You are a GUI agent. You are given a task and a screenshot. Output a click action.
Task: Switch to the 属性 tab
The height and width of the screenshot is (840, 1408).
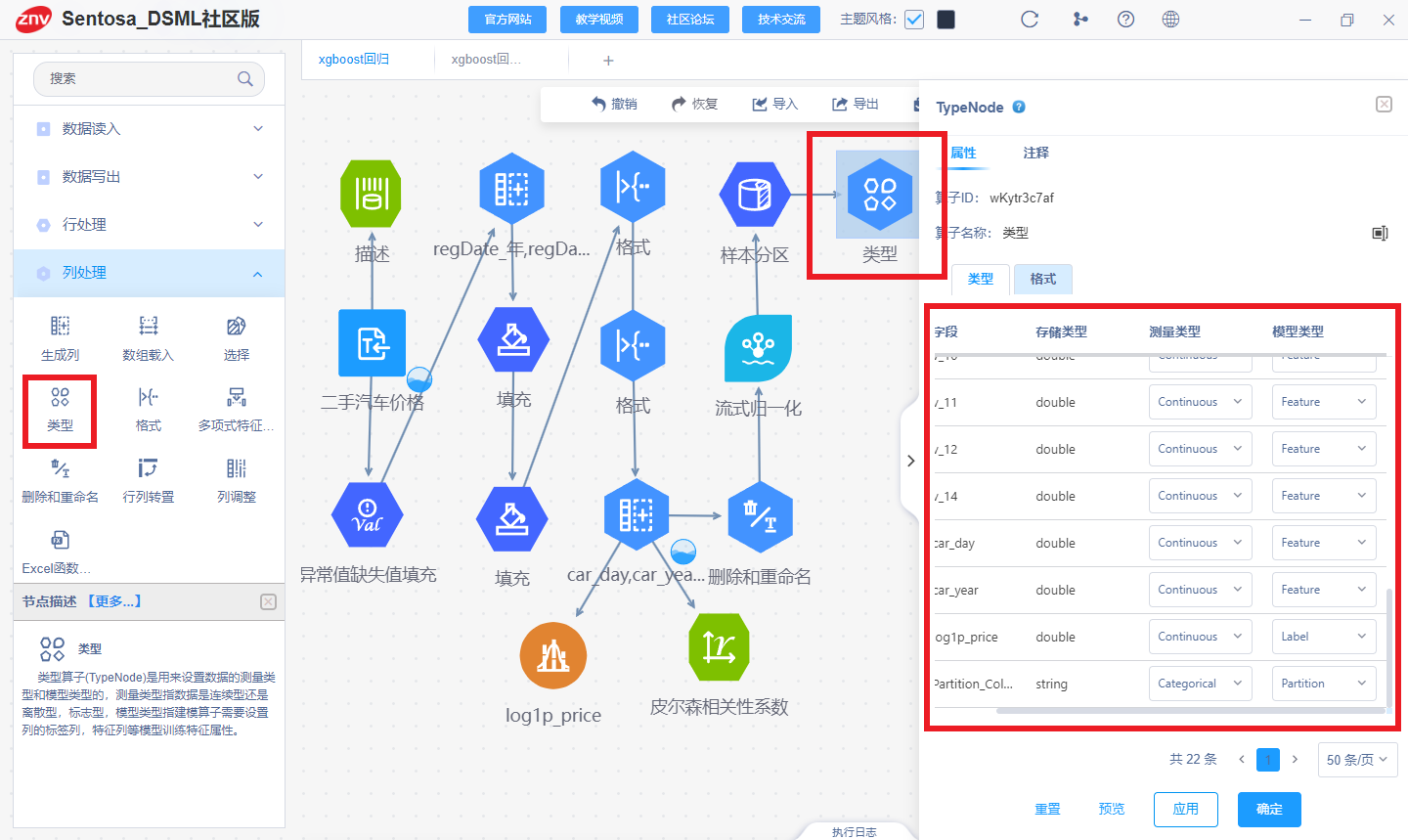[963, 153]
